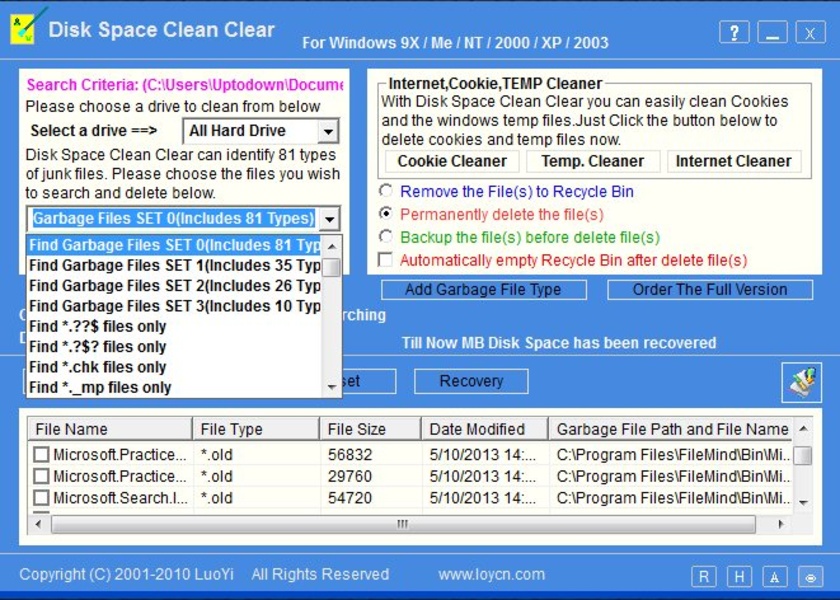Choose Find Garbage Files SET 2 entry

tap(175, 286)
